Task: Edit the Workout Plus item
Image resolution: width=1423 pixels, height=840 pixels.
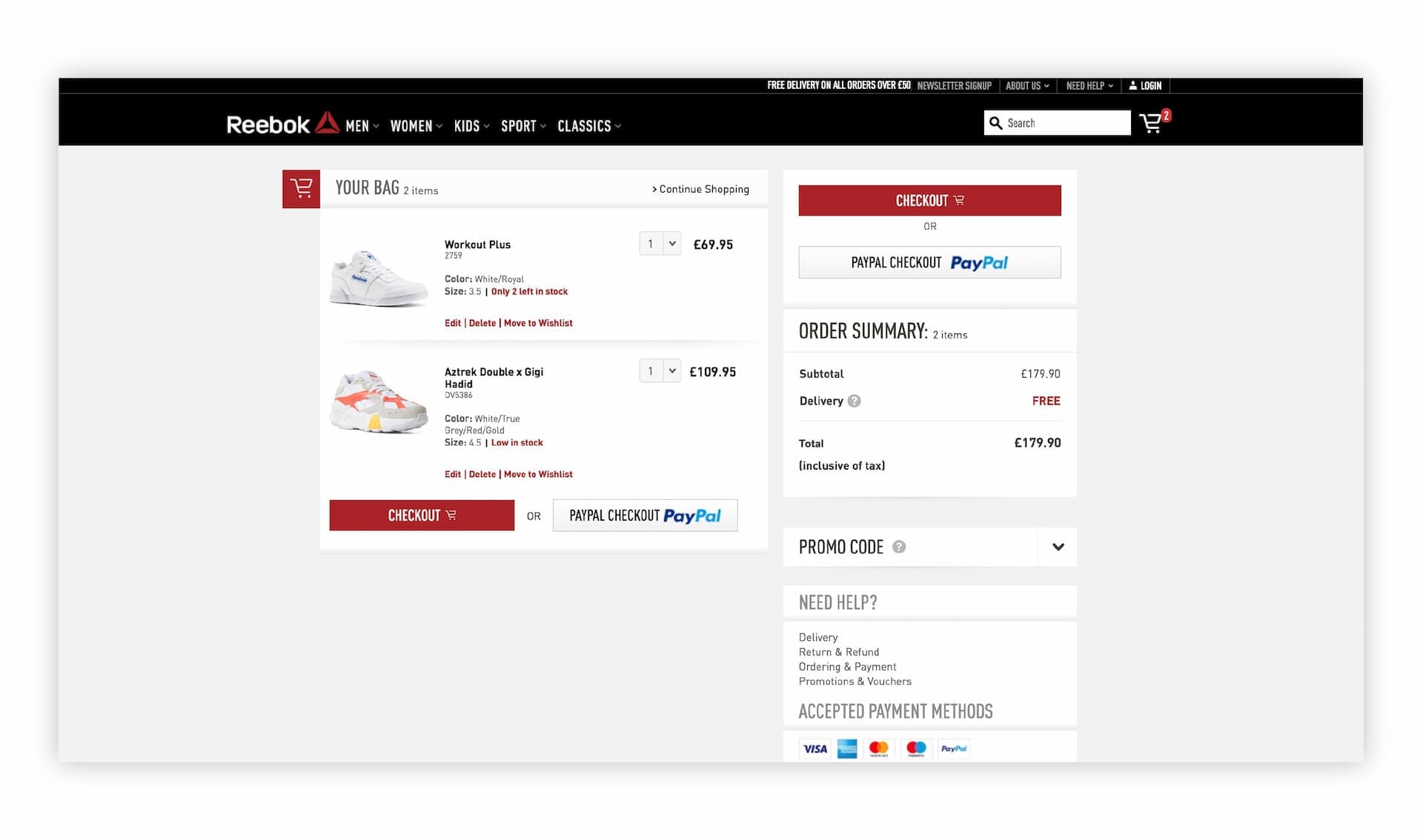Action: click(x=453, y=323)
